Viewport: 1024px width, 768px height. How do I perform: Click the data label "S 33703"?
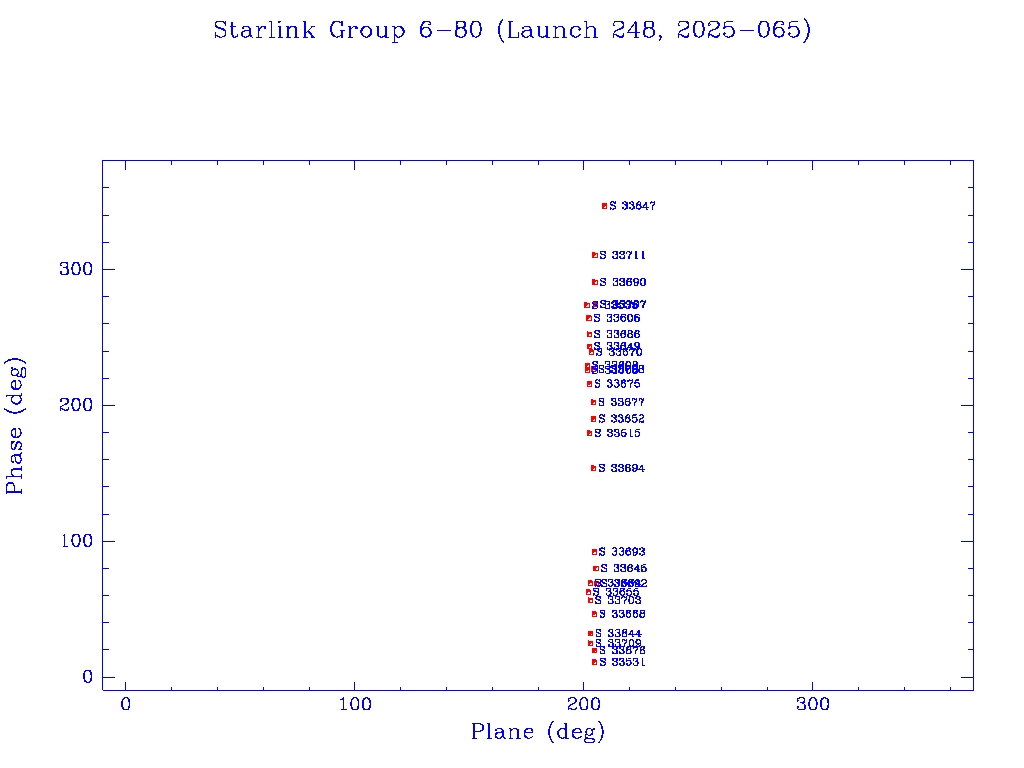point(618,600)
